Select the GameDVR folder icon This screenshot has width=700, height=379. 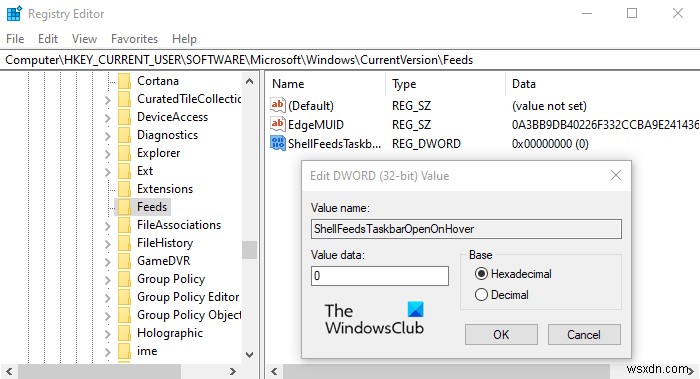[125, 261]
